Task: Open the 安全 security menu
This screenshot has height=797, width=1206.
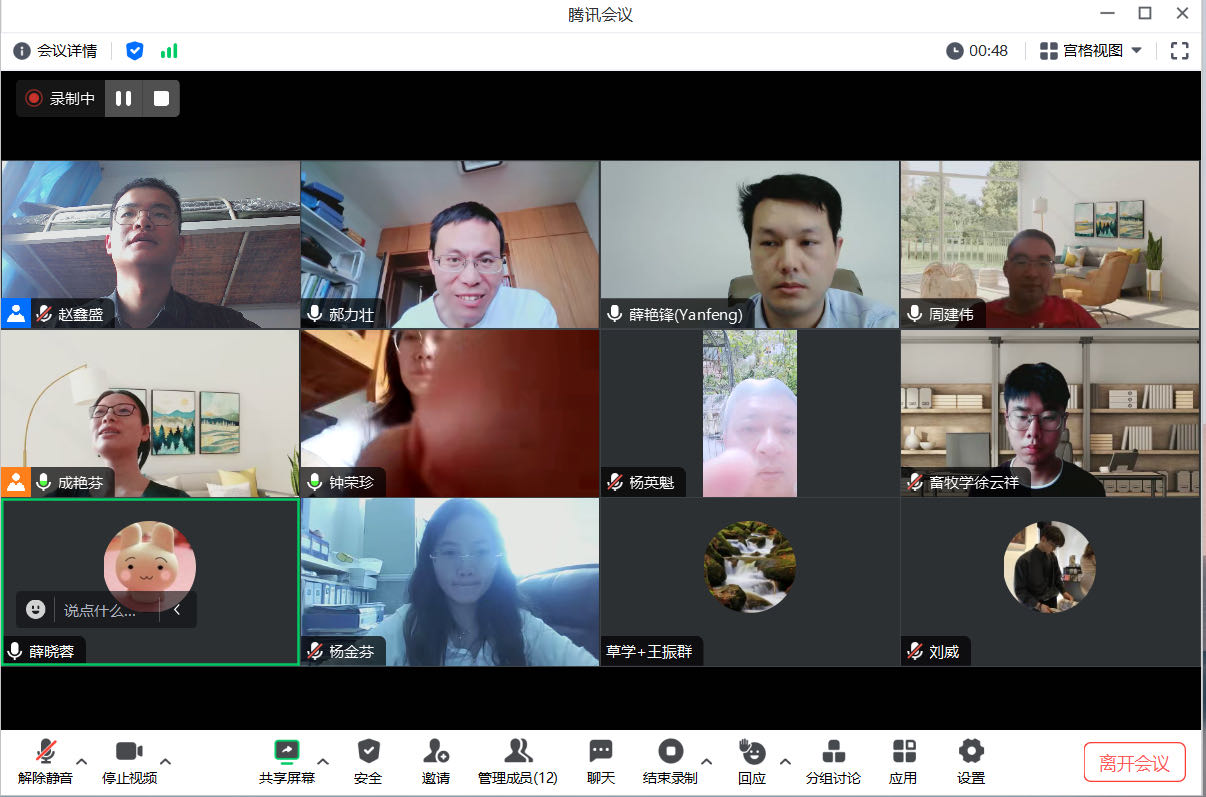Action: point(368,763)
